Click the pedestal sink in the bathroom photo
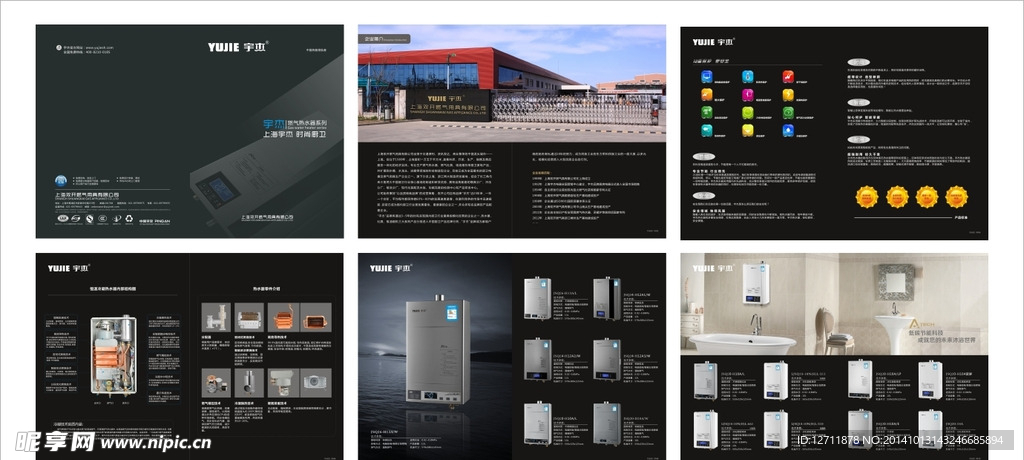Screen dimensions: 1024x460 pos(895,334)
